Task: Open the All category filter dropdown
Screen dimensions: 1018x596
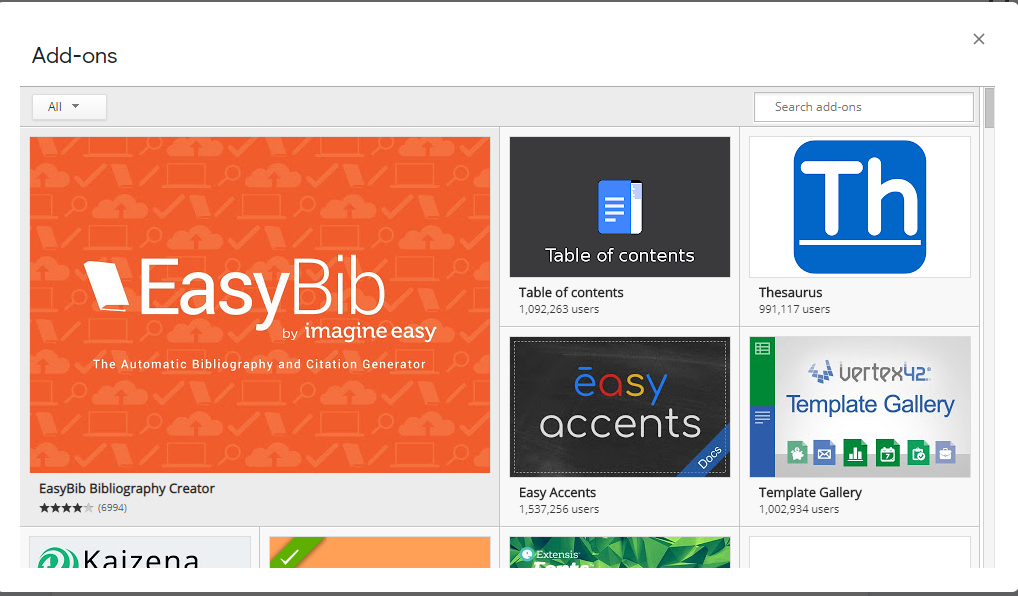Action: coord(69,106)
